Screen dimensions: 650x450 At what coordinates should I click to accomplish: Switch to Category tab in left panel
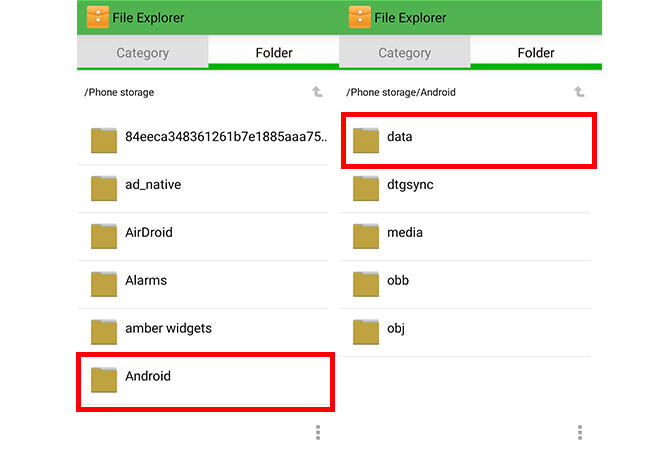[143, 52]
